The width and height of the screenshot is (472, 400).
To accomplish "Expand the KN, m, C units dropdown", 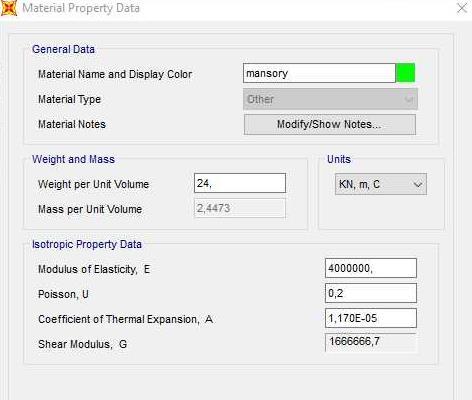I will (381, 184).
